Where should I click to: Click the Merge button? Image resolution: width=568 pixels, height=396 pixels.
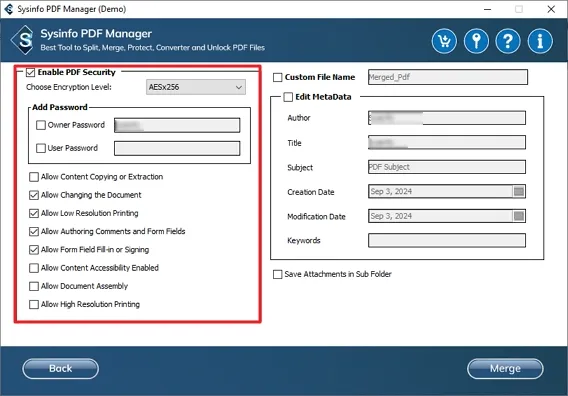(x=505, y=368)
